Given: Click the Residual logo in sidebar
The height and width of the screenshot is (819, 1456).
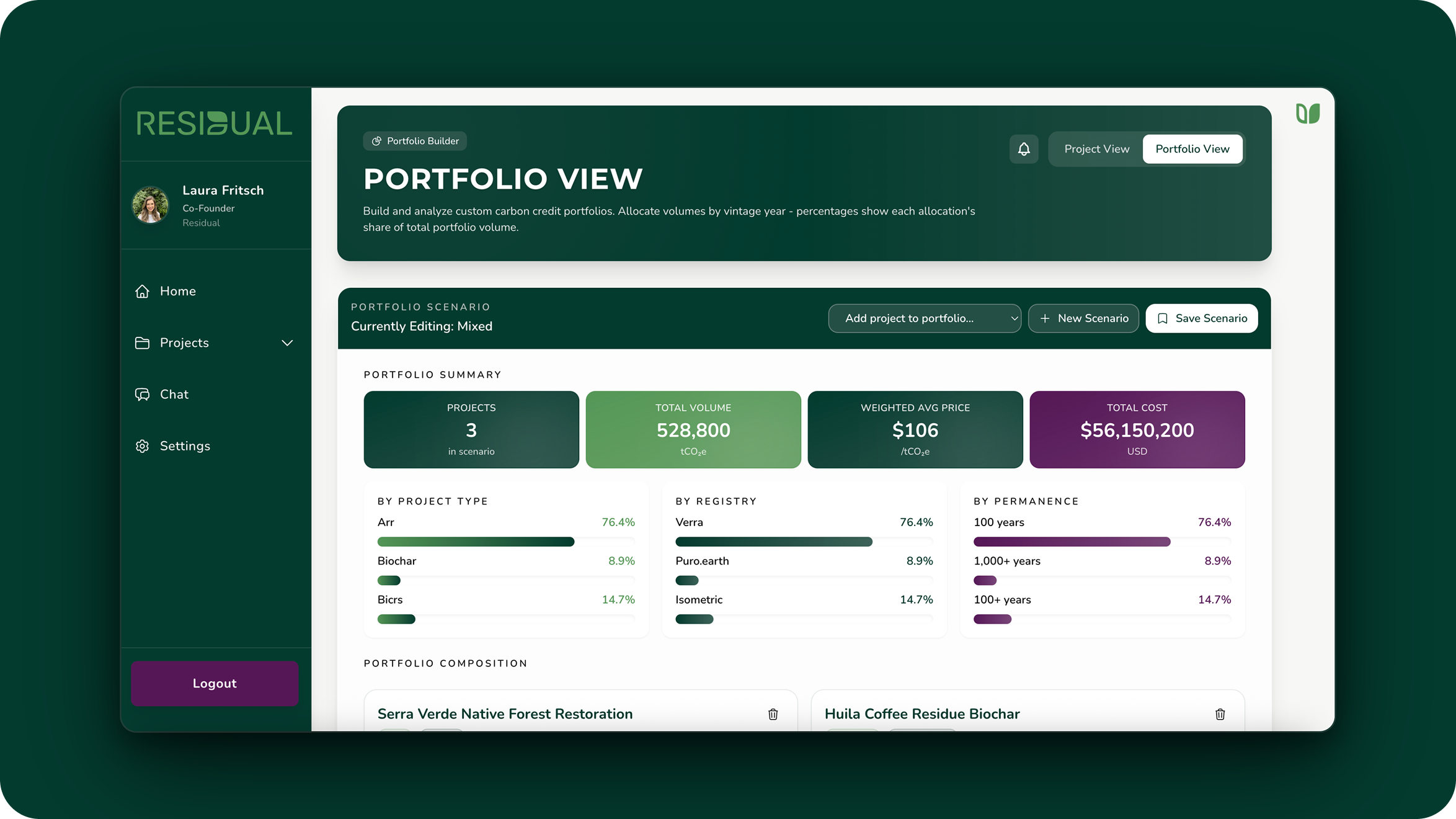Looking at the screenshot, I should pyautogui.click(x=215, y=123).
